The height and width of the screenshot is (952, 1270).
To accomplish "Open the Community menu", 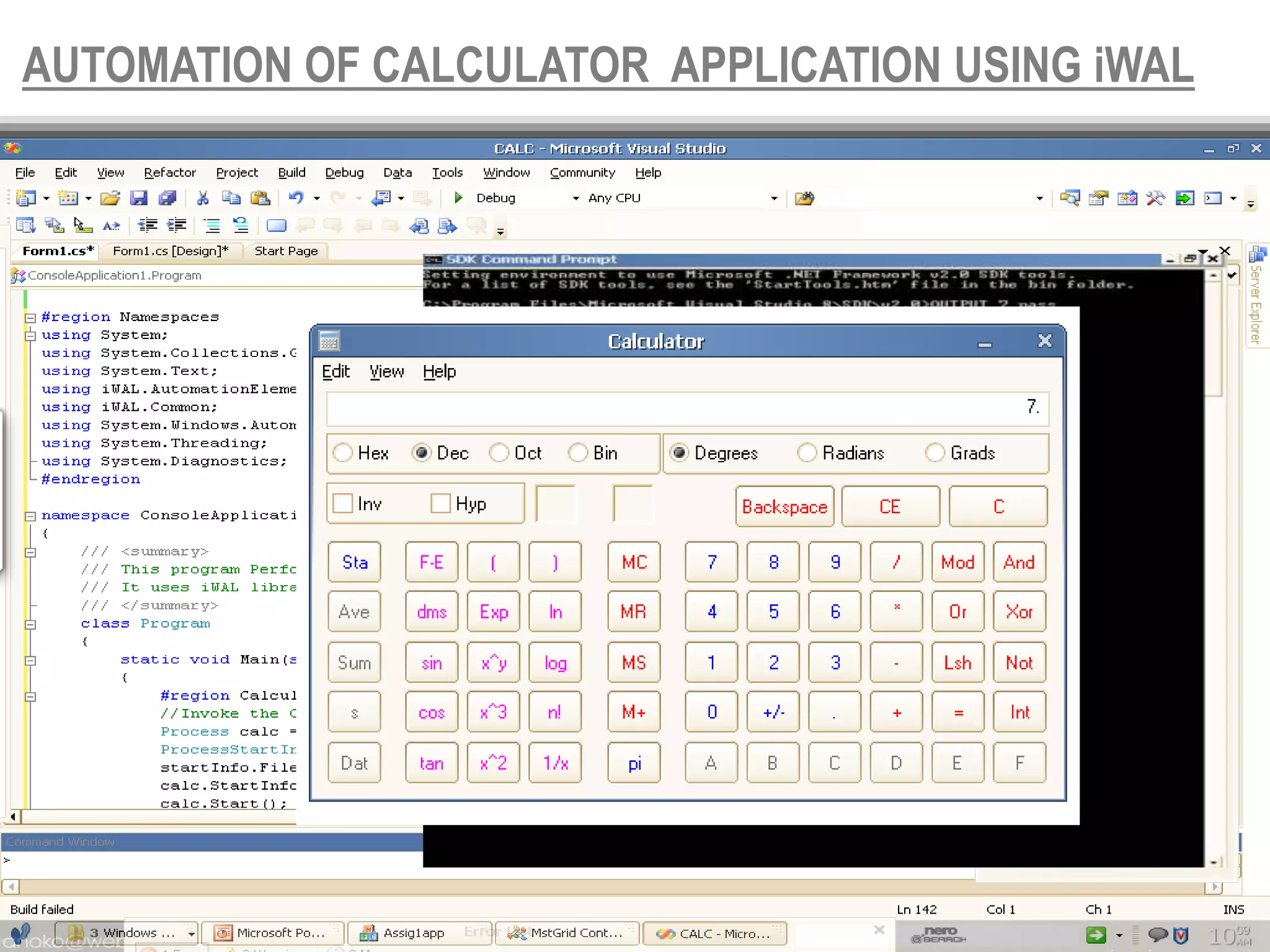I will 582,172.
